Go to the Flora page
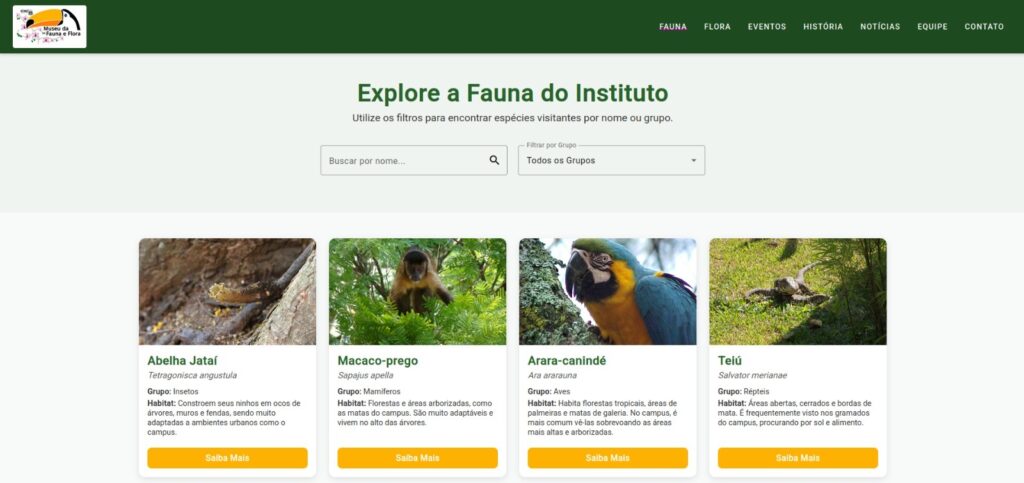The height and width of the screenshot is (483, 1024). [717, 27]
